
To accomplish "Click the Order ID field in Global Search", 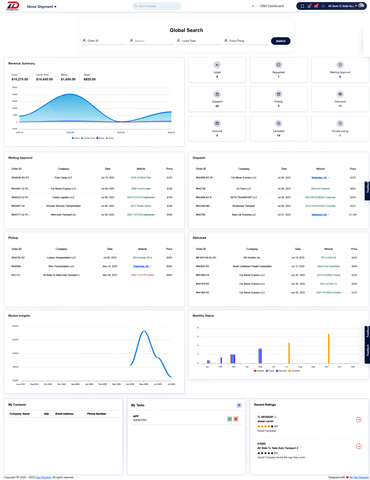I will pos(104,41).
